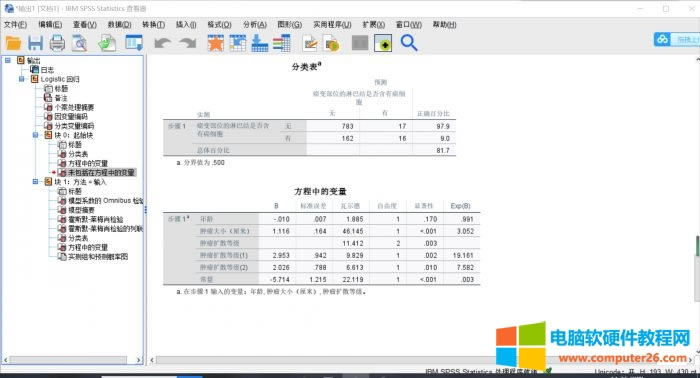Open the 分析(A) menu

tap(255, 25)
